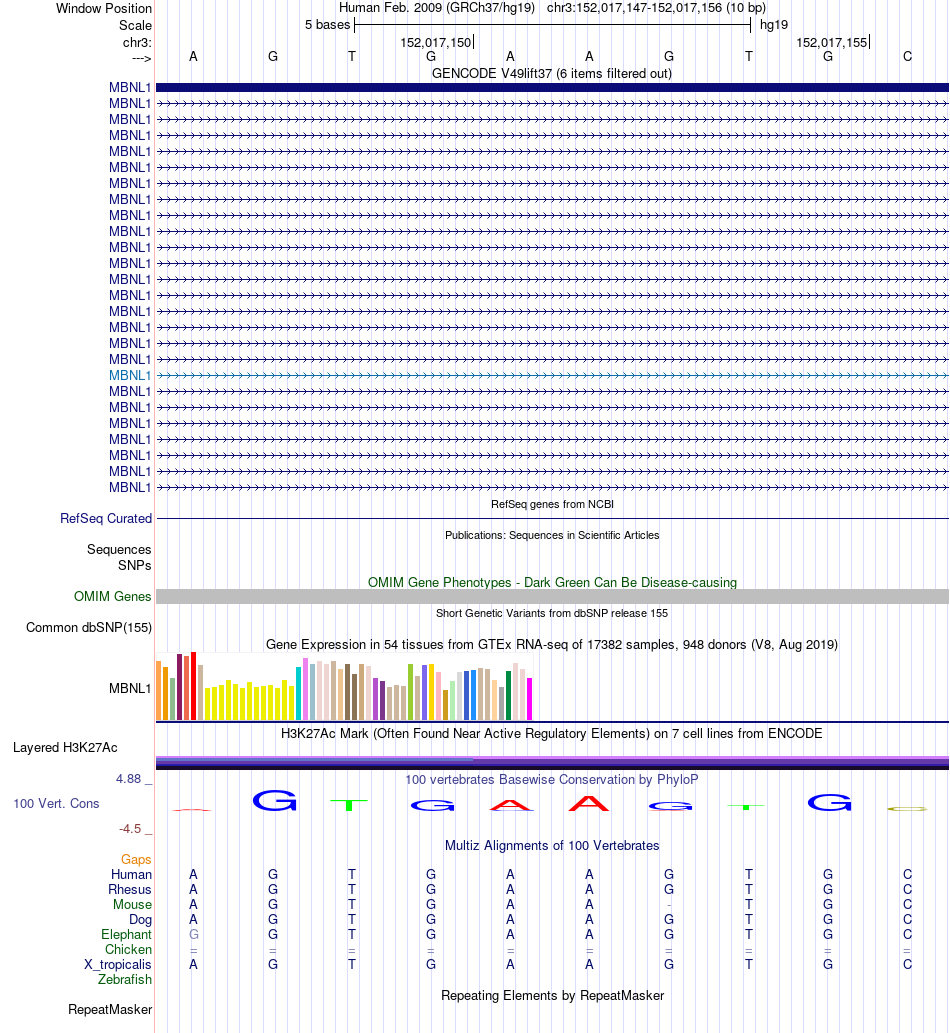
Task: Click the orange Gaps label
Action: (136, 859)
